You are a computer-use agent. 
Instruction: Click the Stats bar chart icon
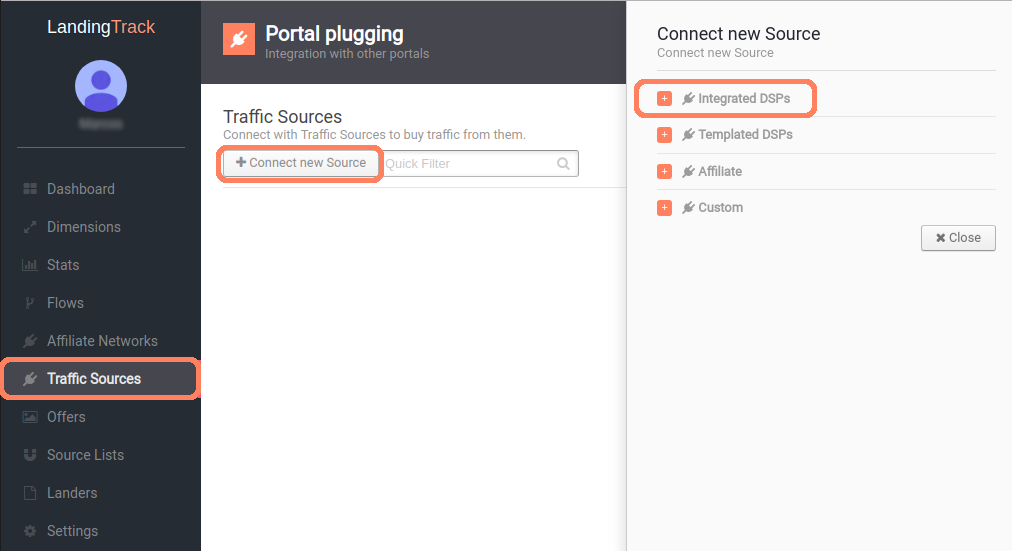(30, 265)
